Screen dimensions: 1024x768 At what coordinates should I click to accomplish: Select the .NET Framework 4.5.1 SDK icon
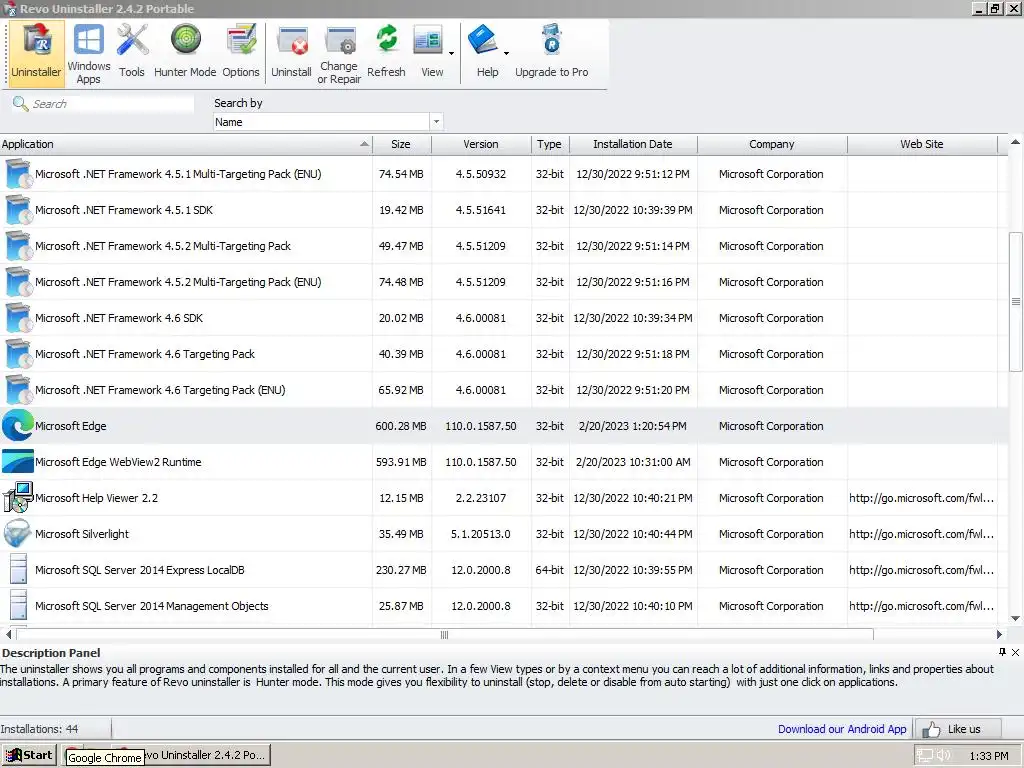[18, 210]
